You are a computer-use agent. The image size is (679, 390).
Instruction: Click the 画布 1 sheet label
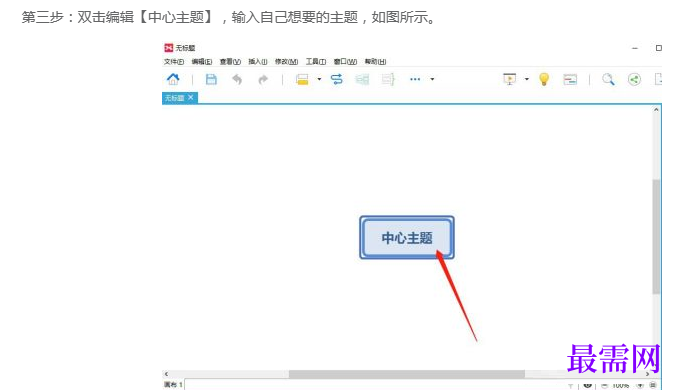click(x=173, y=385)
